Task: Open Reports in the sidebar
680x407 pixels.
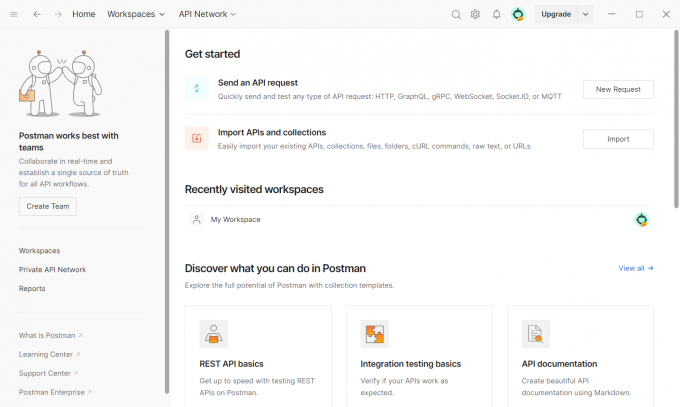Action: (32, 289)
